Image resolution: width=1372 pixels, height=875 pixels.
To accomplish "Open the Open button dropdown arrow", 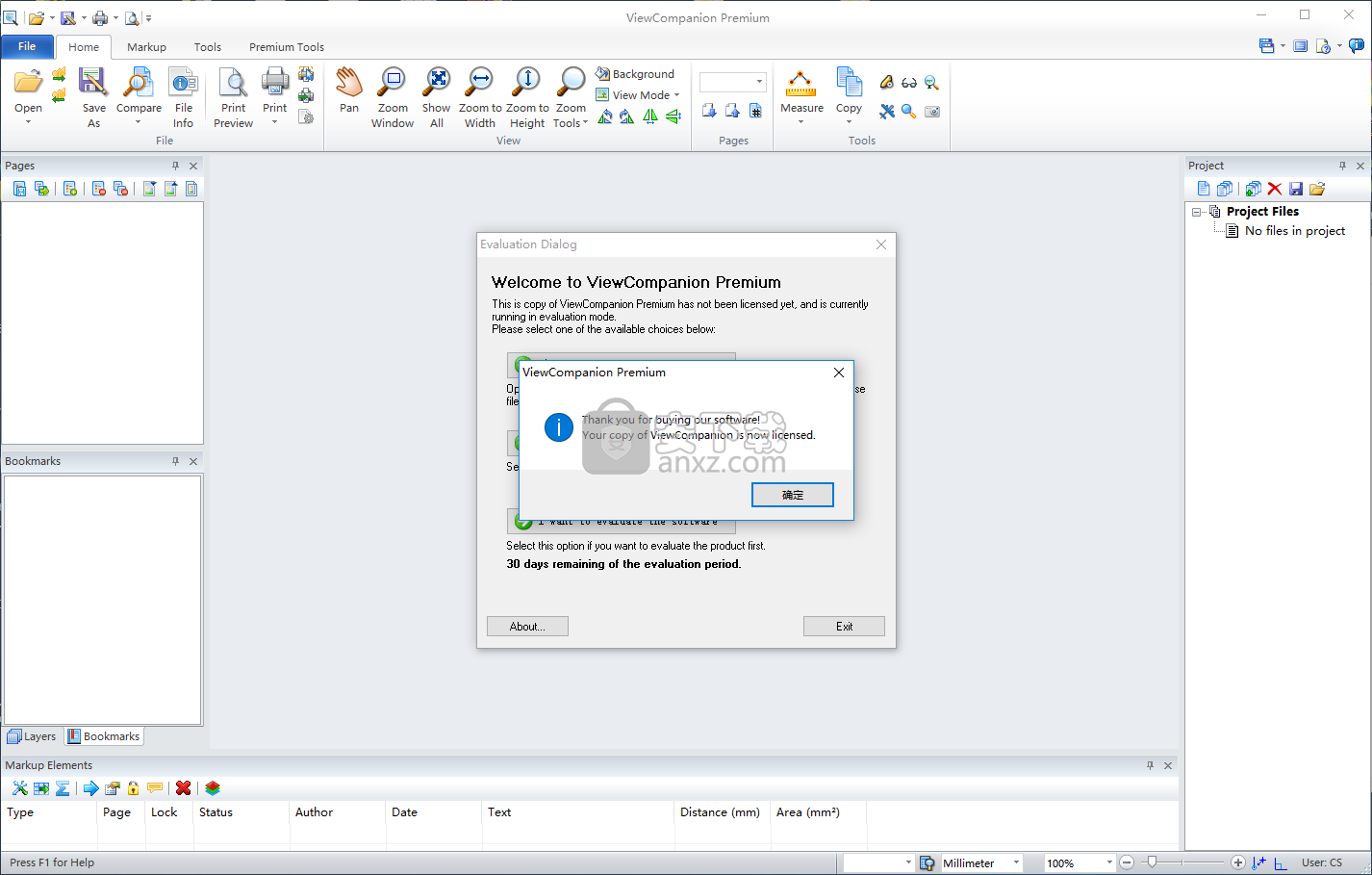I will coord(28,122).
